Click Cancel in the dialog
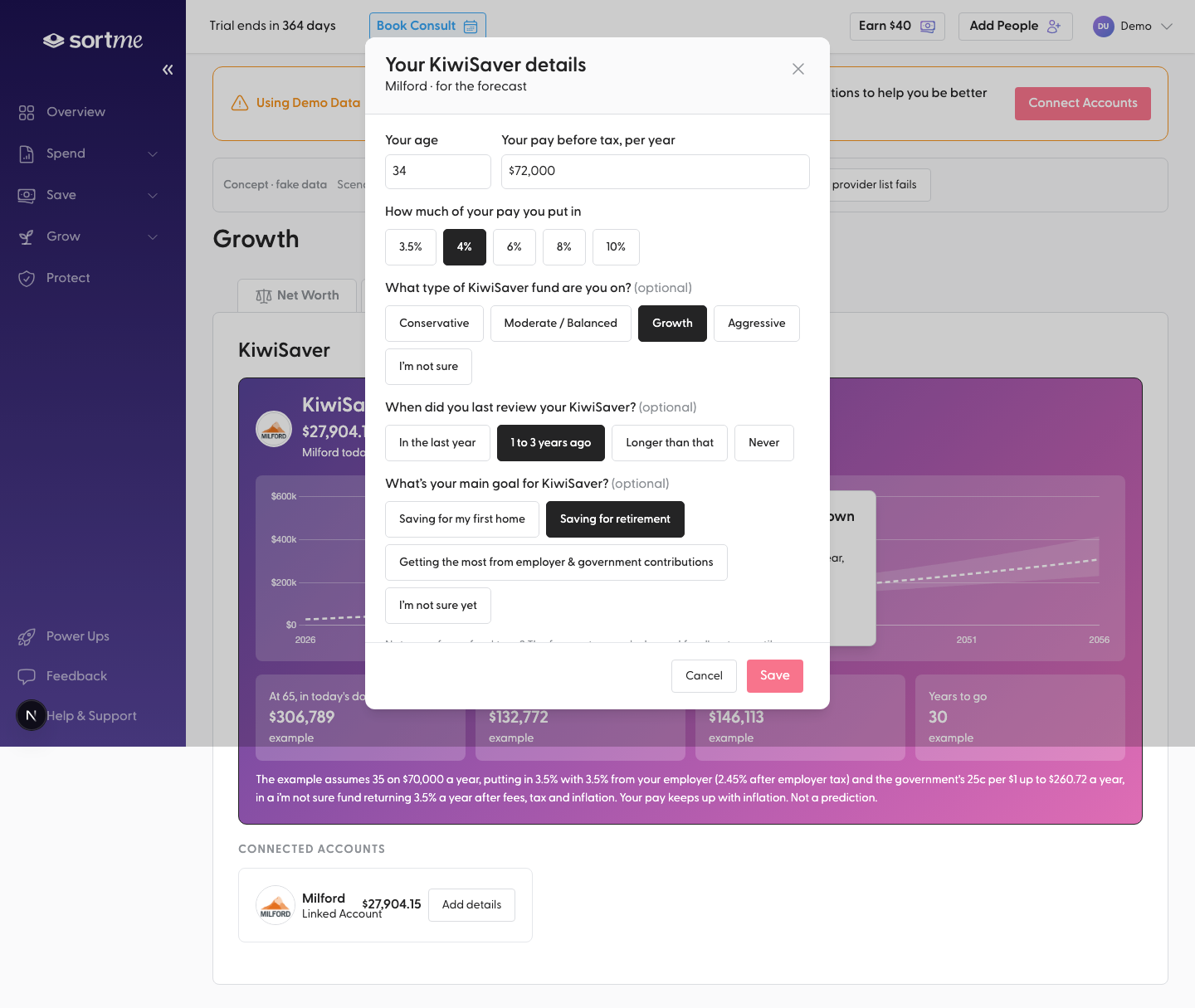Image resolution: width=1195 pixels, height=1008 pixels. [704, 676]
